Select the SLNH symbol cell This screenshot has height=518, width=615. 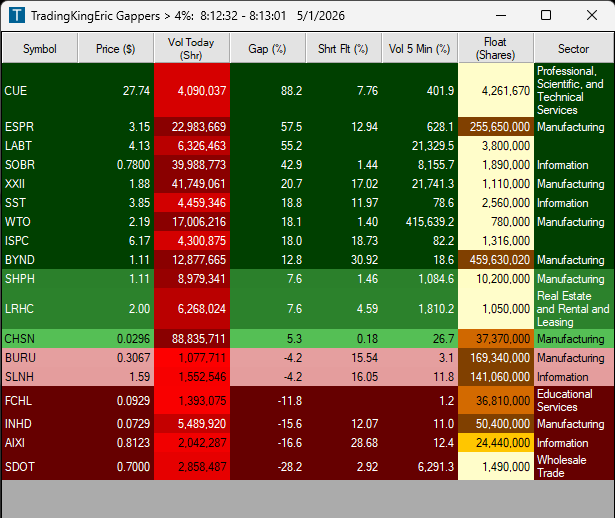pos(40,376)
